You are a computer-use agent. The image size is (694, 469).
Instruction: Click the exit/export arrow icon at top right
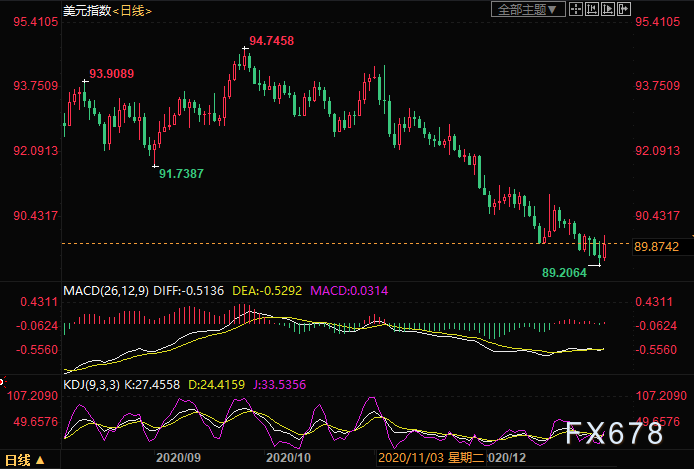626,10
